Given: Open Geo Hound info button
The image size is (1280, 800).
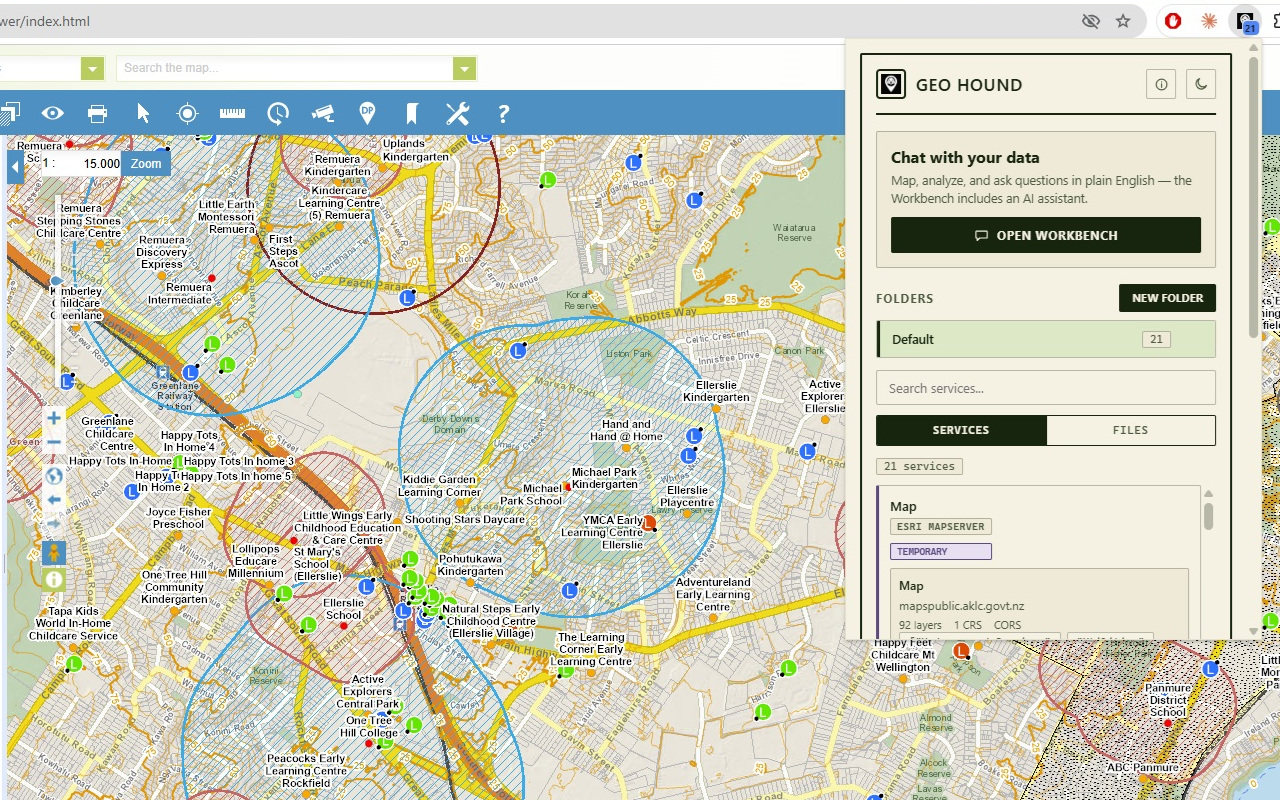Looking at the screenshot, I should [x=1161, y=85].
